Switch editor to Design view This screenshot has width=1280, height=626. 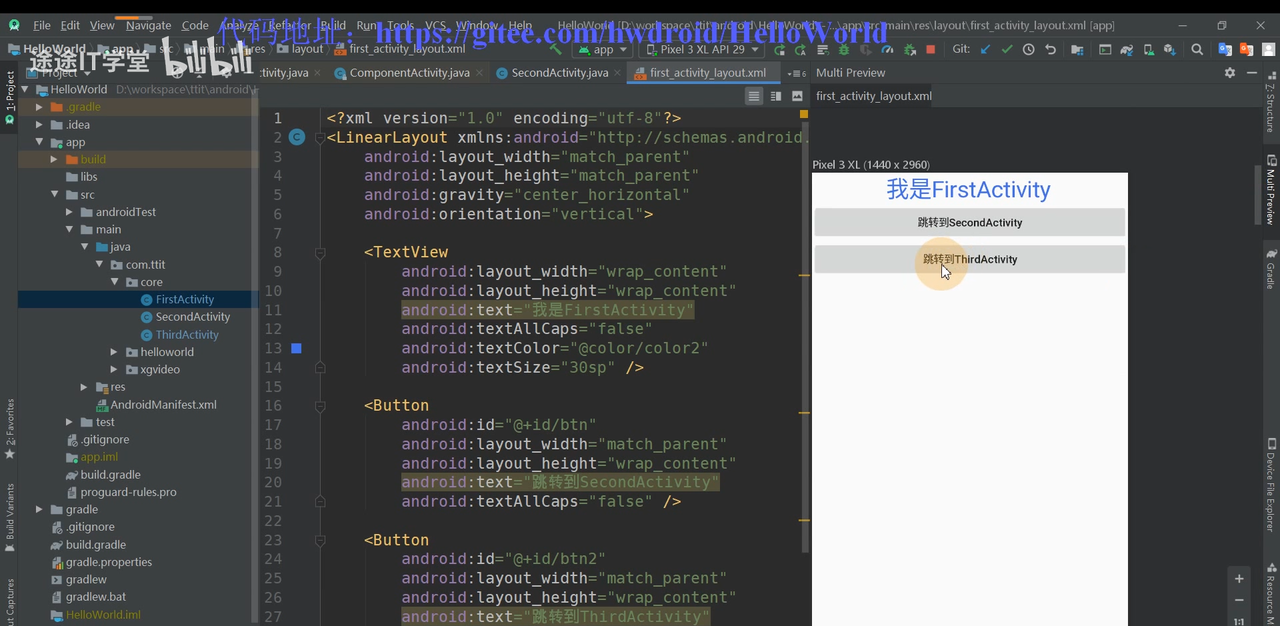[797, 96]
